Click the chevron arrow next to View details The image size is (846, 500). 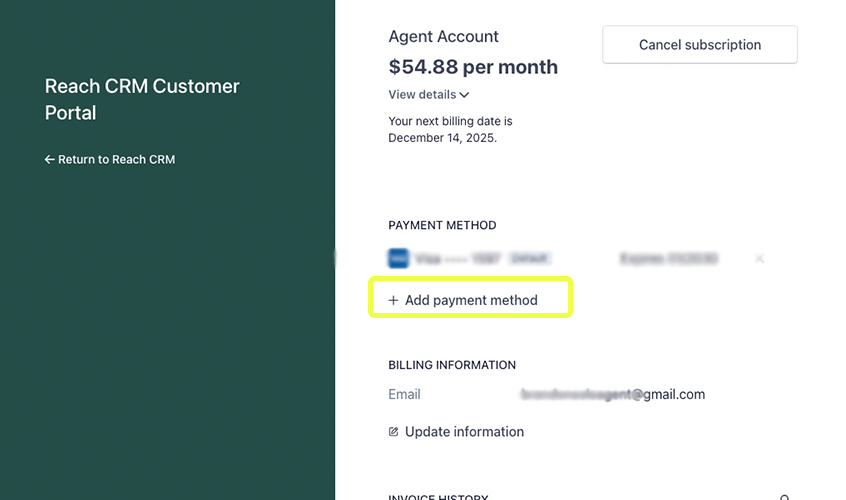(x=464, y=95)
